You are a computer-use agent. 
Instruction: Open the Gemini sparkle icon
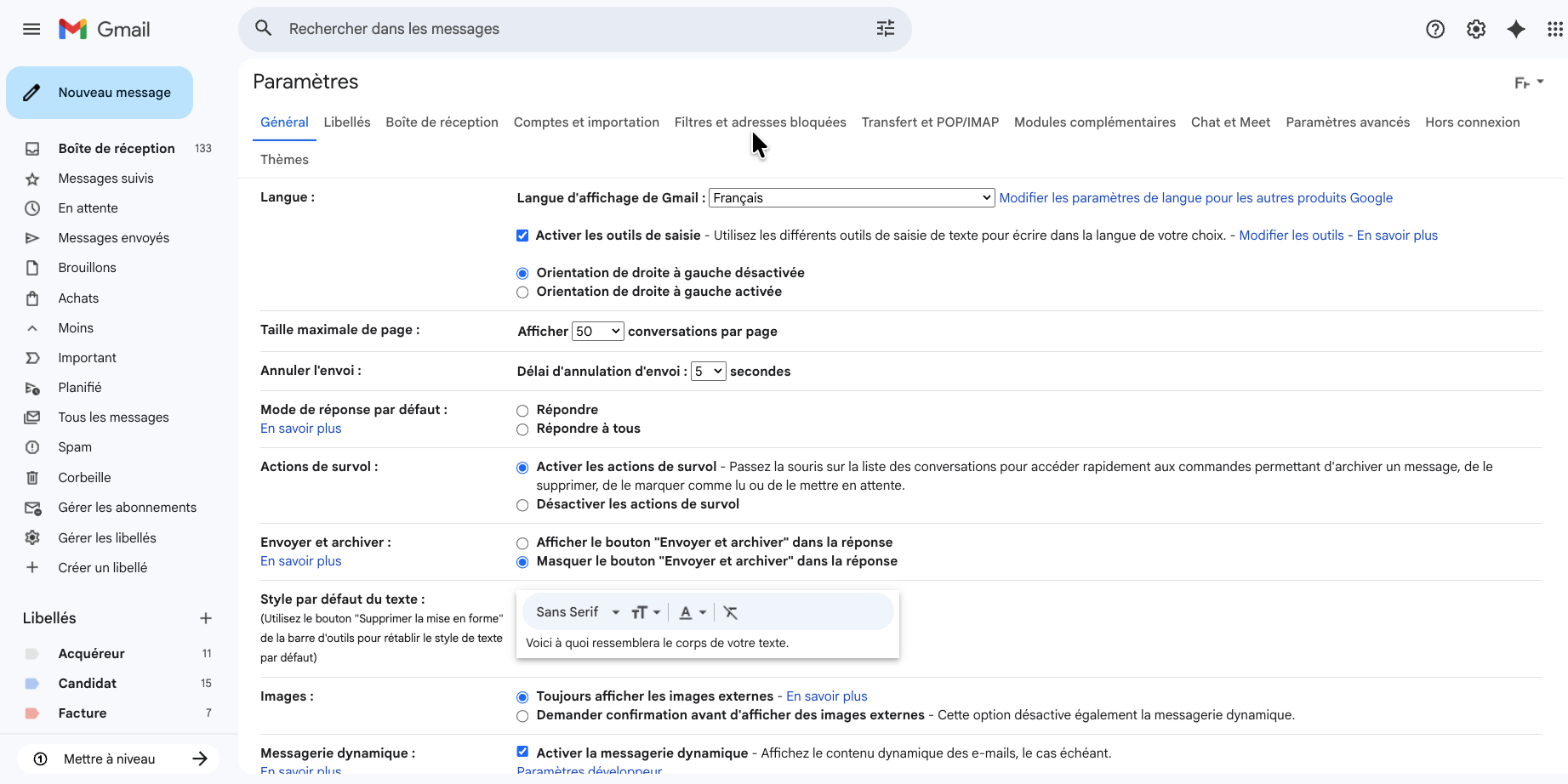tap(1515, 29)
